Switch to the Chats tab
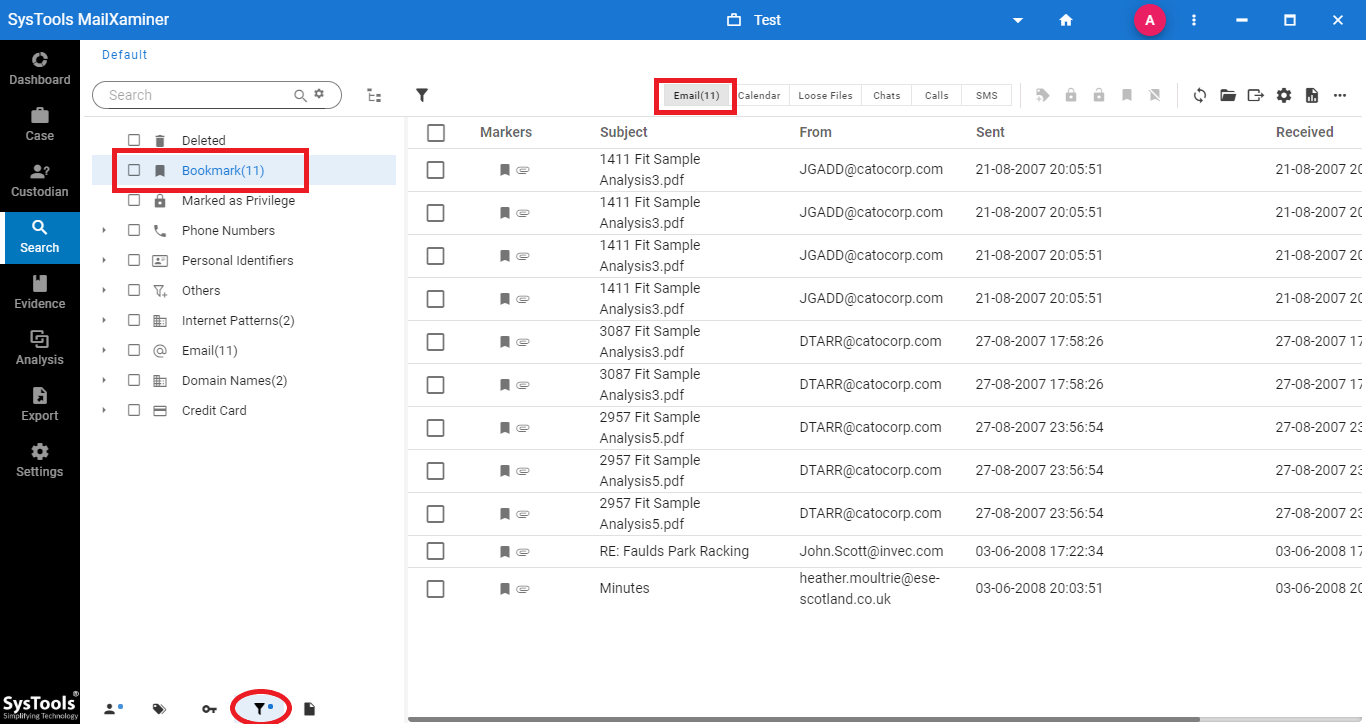The height and width of the screenshot is (724, 1366). point(886,95)
